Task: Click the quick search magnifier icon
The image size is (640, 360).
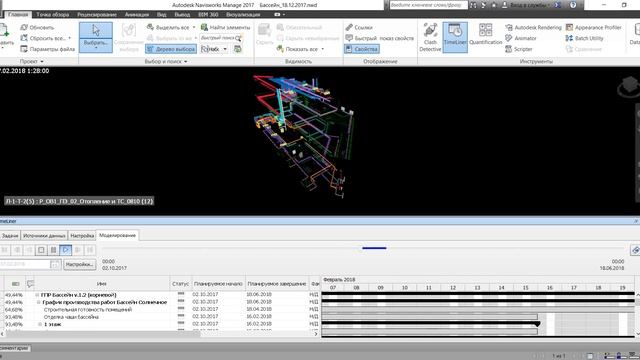Action: [238, 38]
